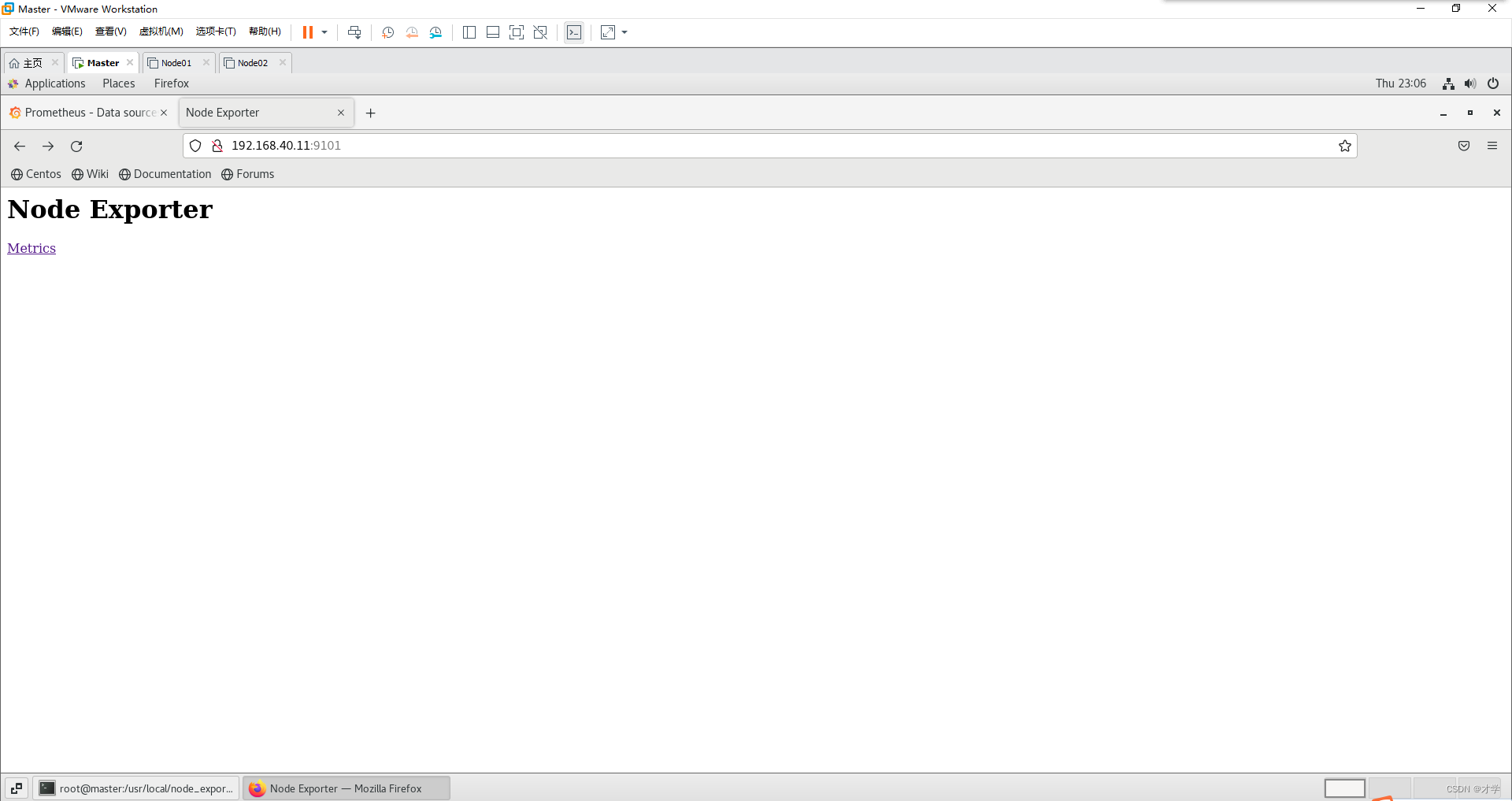Open the Documentation bookmark
The image size is (1512, 801).
pos(165,174)
